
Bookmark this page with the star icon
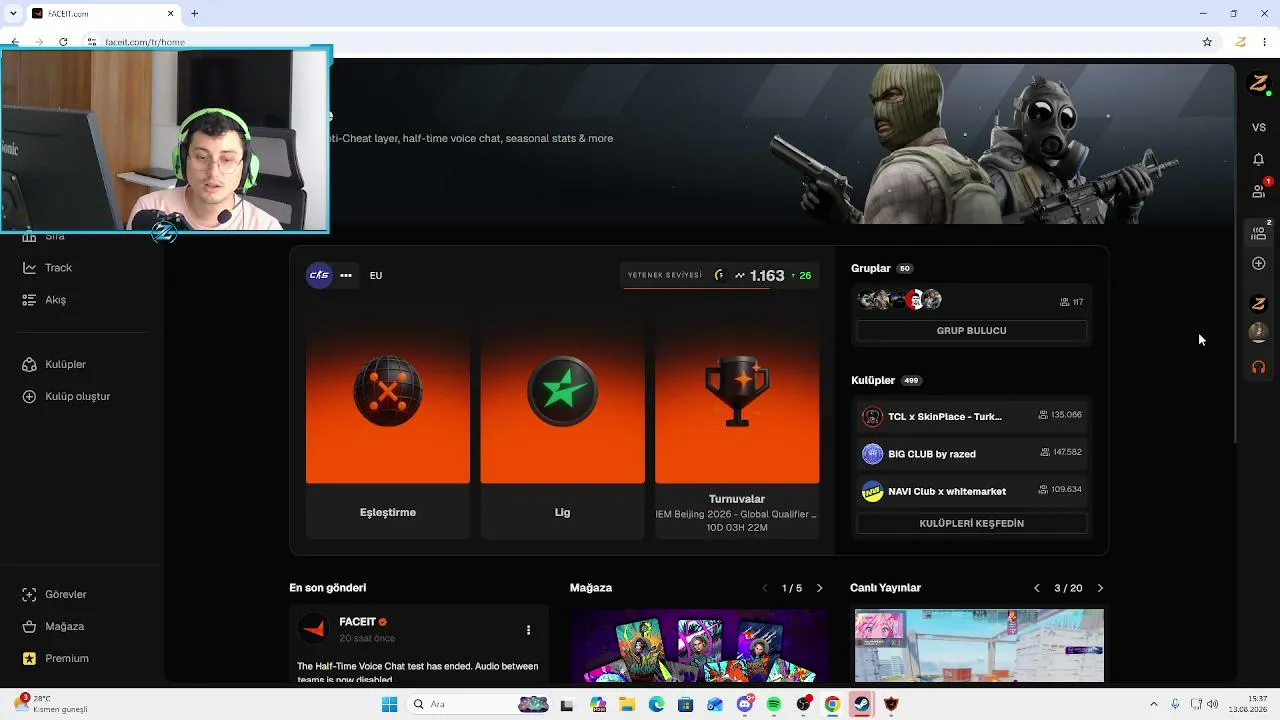[x=1207, y=42]
